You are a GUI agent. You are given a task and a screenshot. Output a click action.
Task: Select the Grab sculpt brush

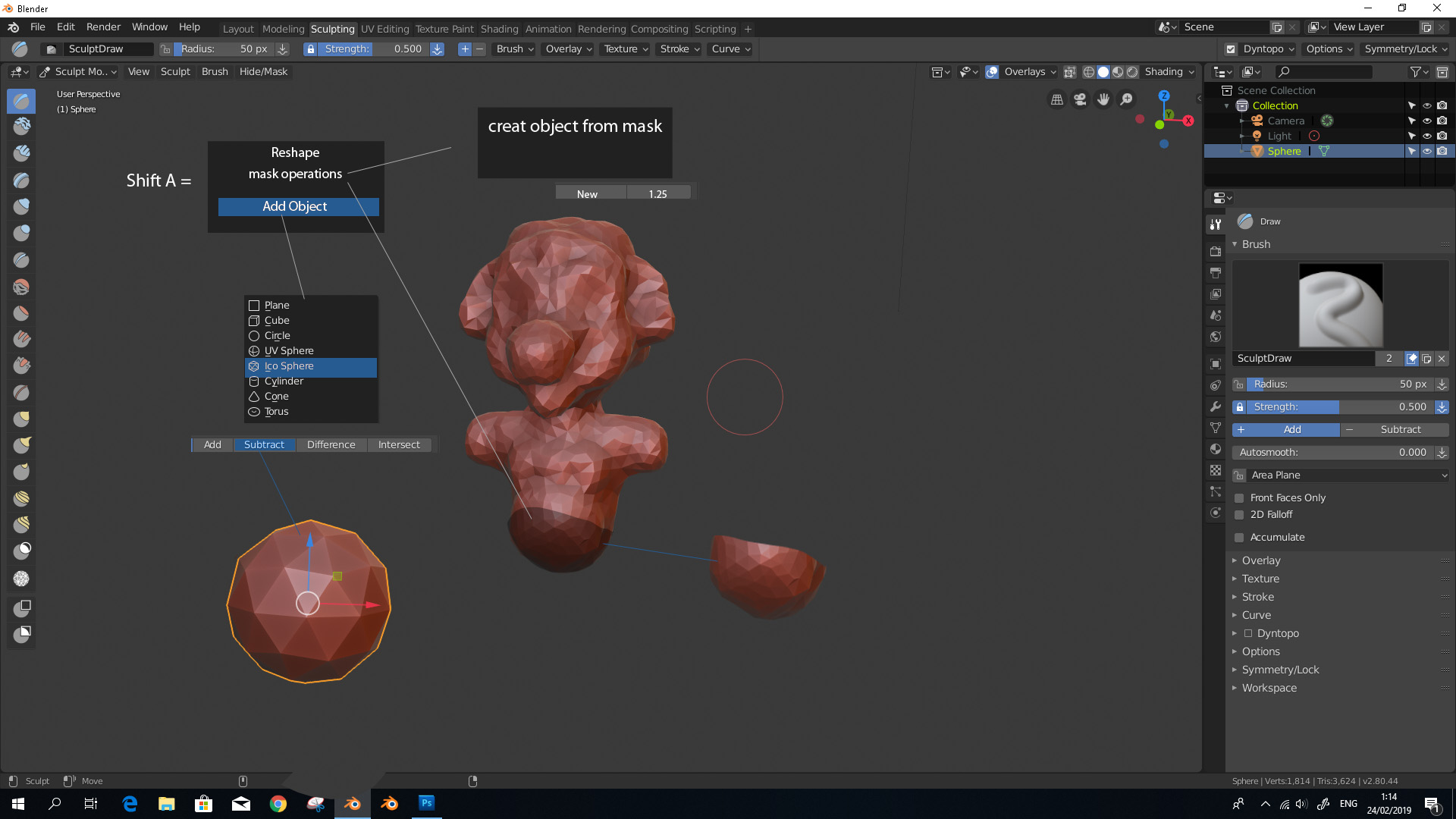(21, 419)
